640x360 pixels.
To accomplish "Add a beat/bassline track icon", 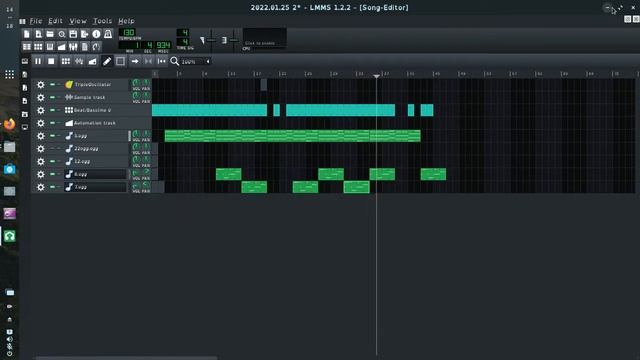I will (x=65, y=61).
